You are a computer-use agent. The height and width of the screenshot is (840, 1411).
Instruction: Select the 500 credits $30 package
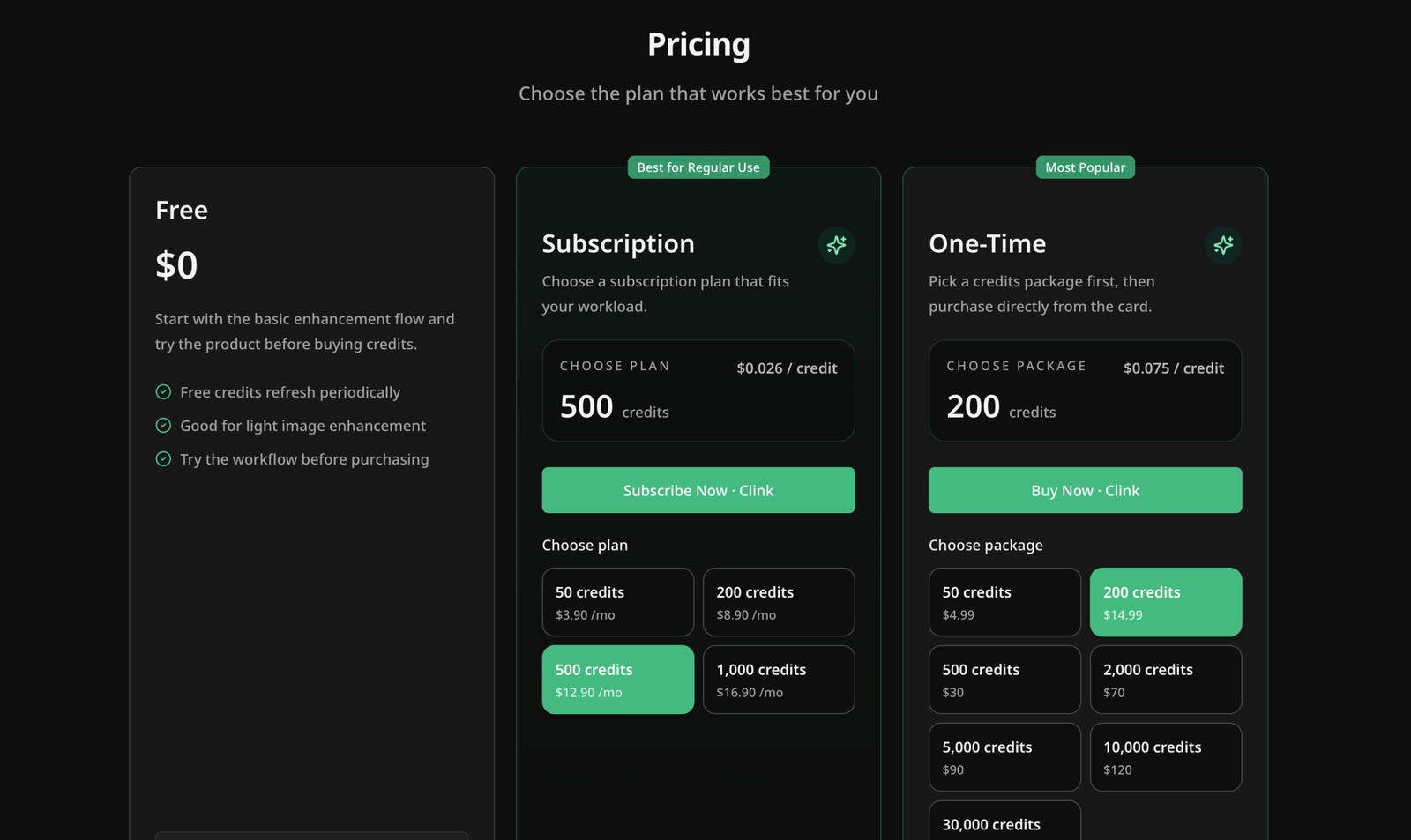click(1004, 680)
